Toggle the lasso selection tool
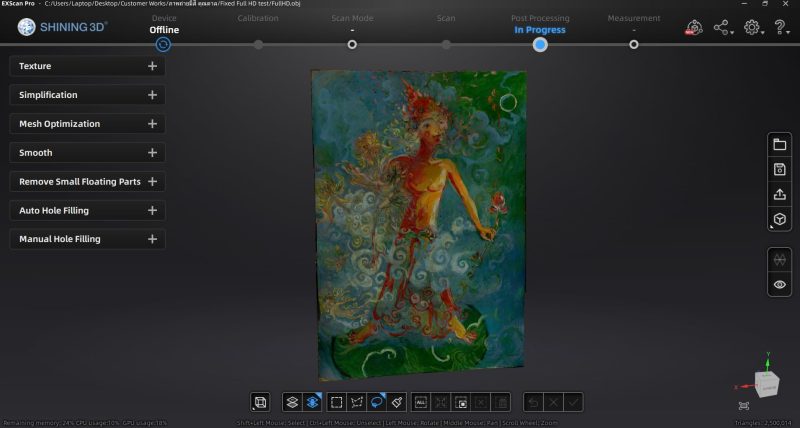800x428 pixels. pyautogui.click(x=377, y=402)
